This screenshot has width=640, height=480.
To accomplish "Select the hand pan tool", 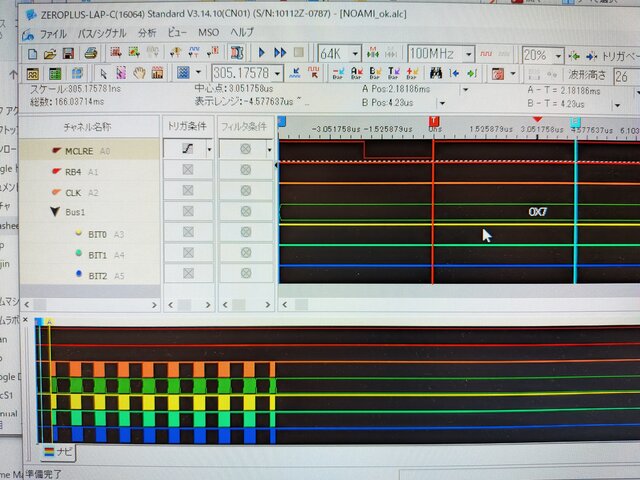I will click(x=140, y=73).
